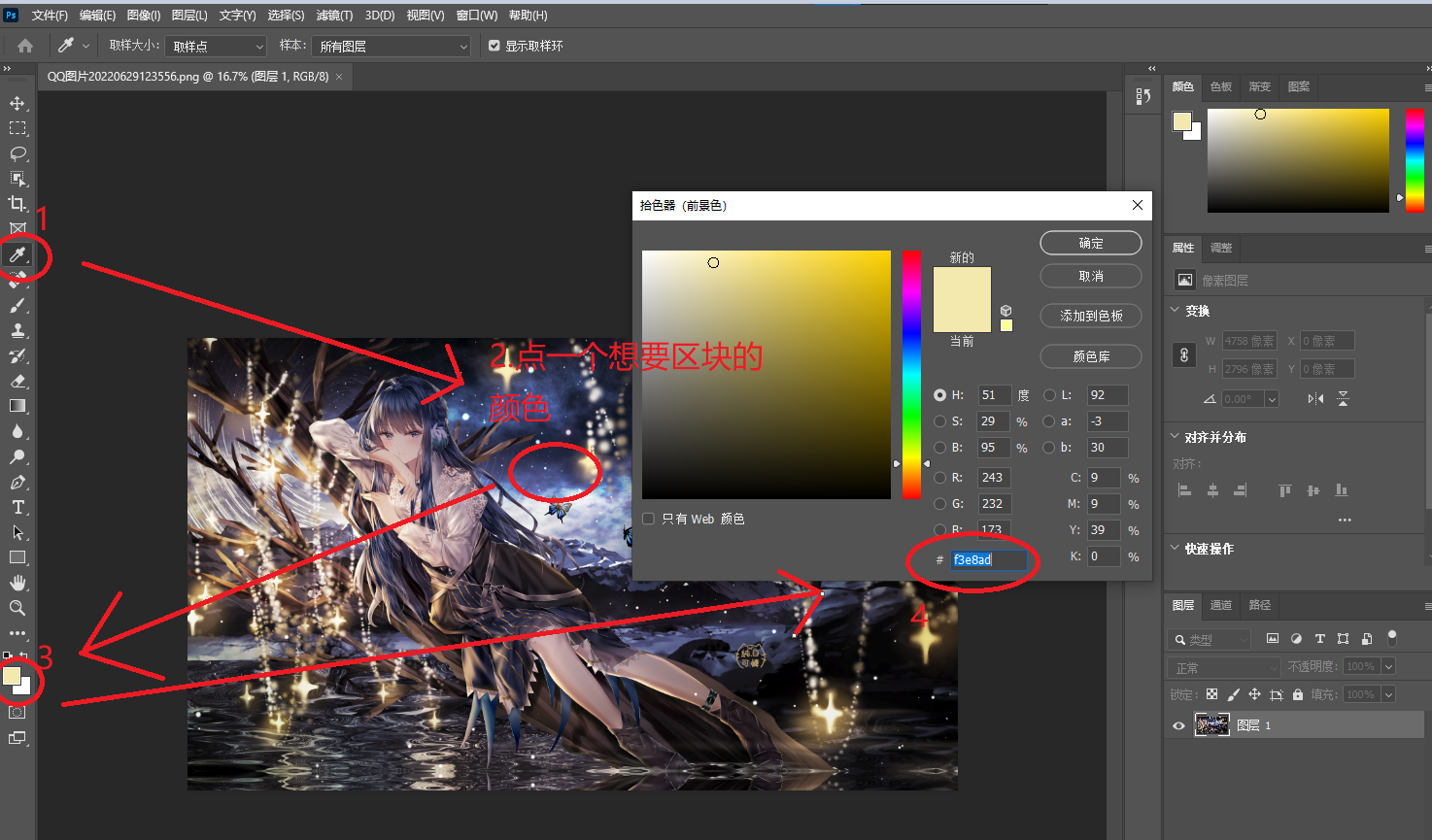Select the L lightness radio button
1432x840 pixels.
[x=1049, y=395]
